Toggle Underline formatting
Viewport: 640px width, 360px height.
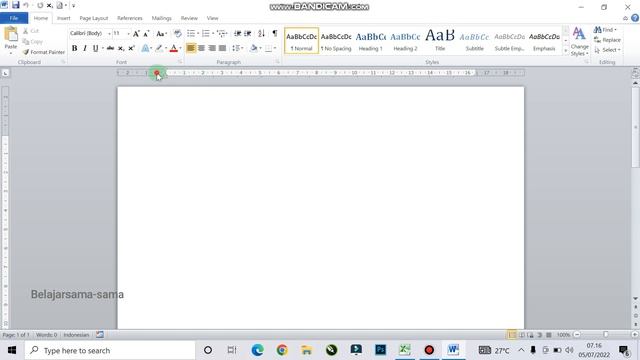pyautogui.click(x=96, y=48)
